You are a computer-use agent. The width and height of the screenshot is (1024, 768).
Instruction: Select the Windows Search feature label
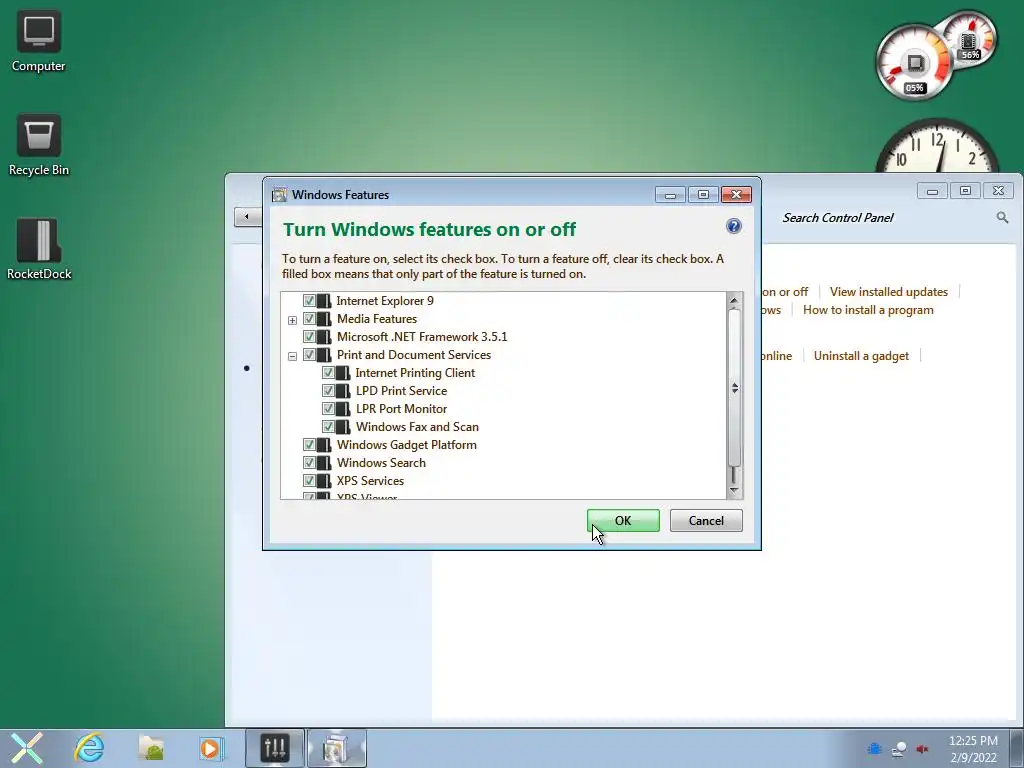[x=381, y=463]
